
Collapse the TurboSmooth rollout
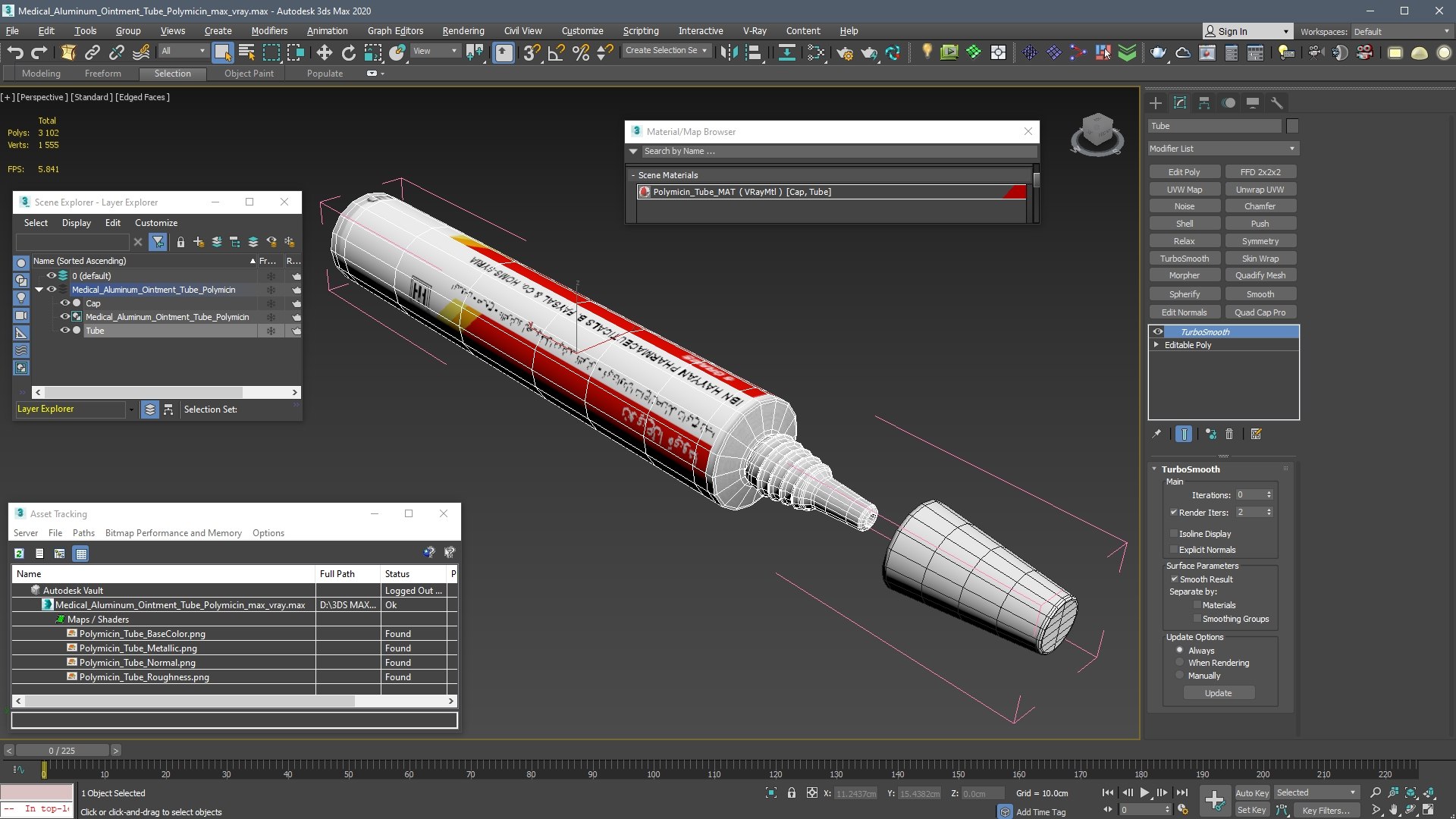pos(1155,469)
